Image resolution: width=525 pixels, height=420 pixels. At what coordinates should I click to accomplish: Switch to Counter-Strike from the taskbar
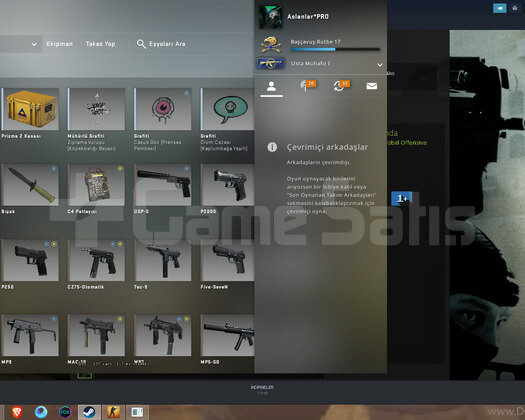113,412
